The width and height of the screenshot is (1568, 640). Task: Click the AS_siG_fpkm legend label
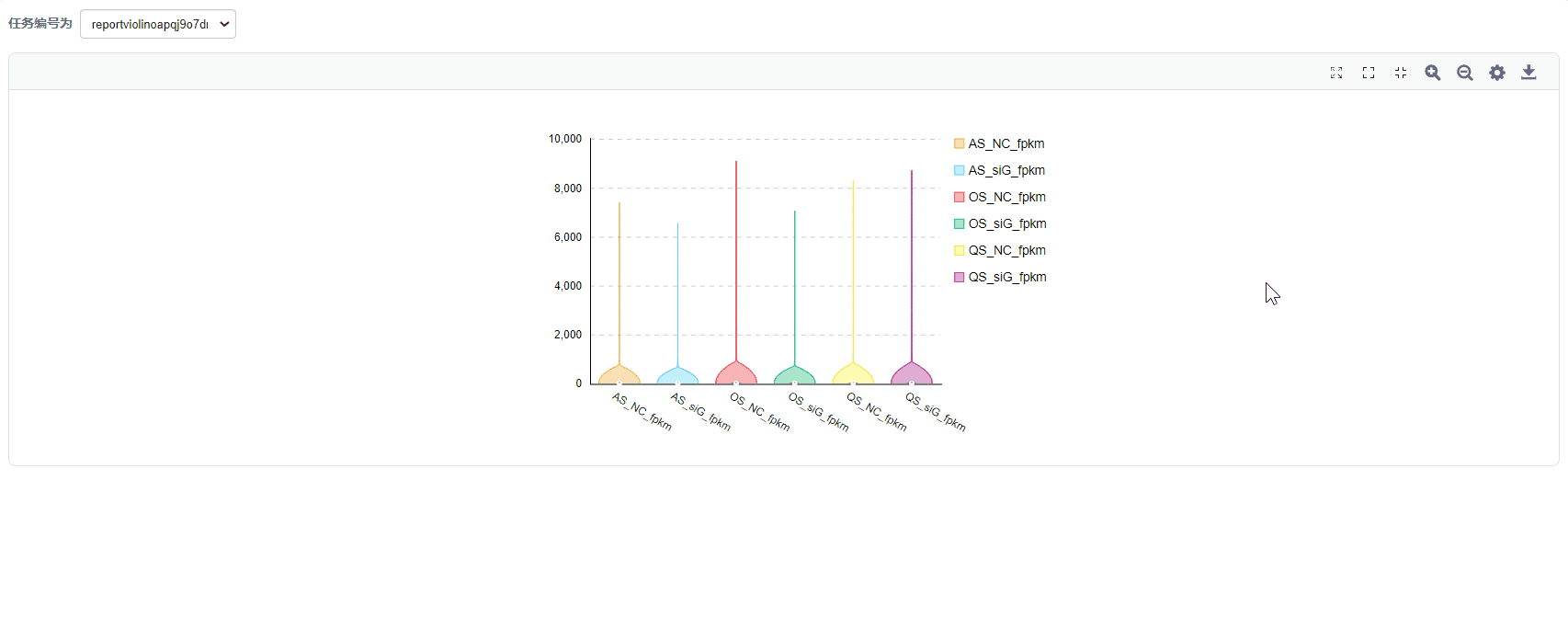point(1006,170)
